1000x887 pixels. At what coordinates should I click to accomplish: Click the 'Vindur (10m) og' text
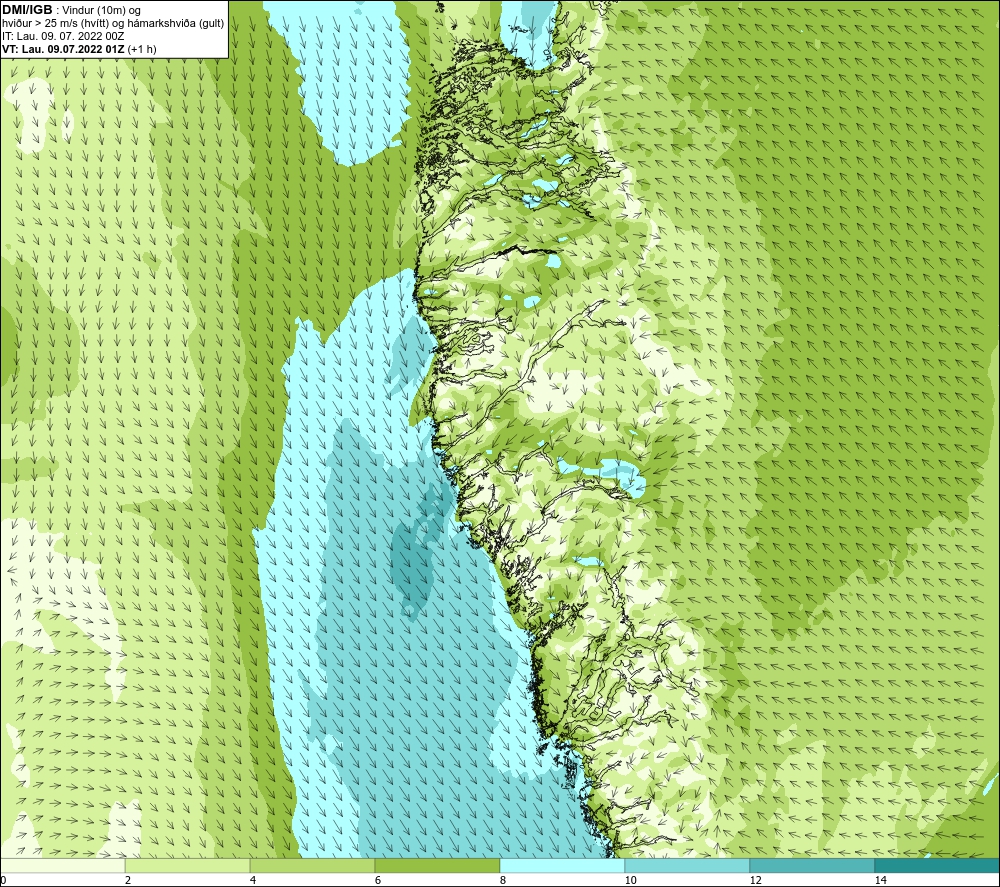(101, 11)
